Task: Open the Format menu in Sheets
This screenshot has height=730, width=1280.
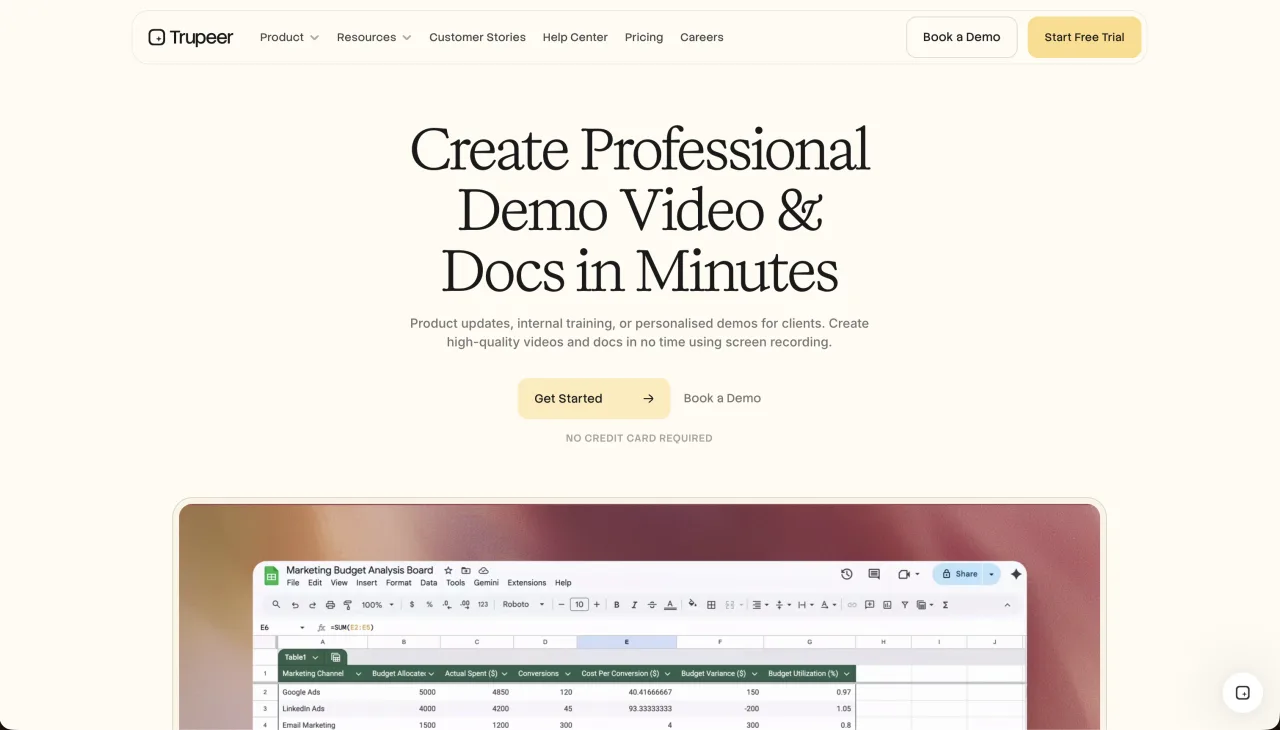Action: pyautogui.click(x=398, y=583)
